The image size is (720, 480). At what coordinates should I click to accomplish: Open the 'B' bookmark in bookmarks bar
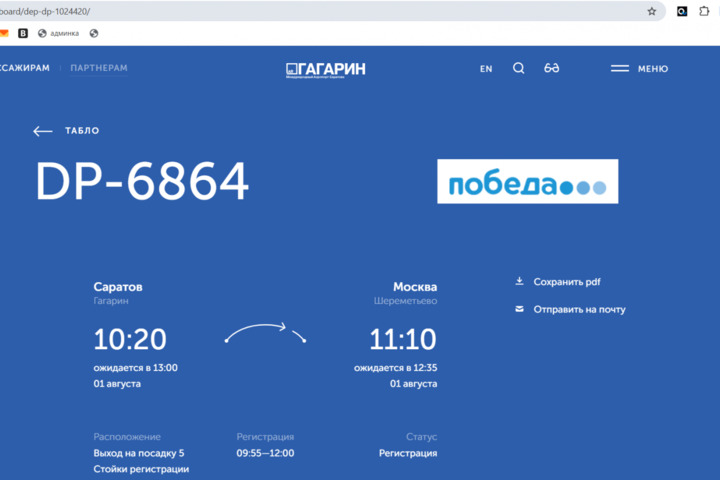tap(22, 33)
